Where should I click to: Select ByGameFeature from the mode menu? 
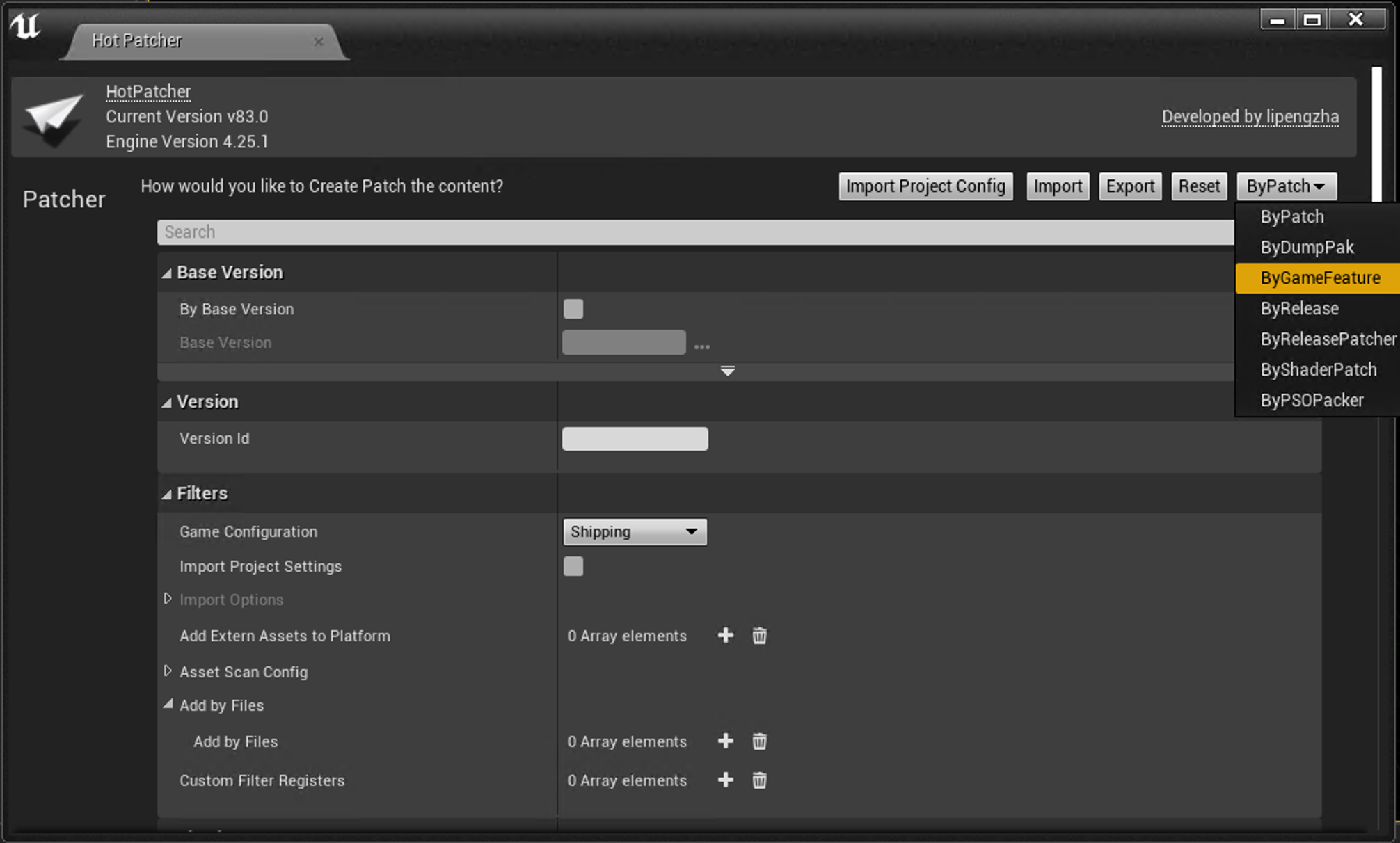coord(1319,278)
